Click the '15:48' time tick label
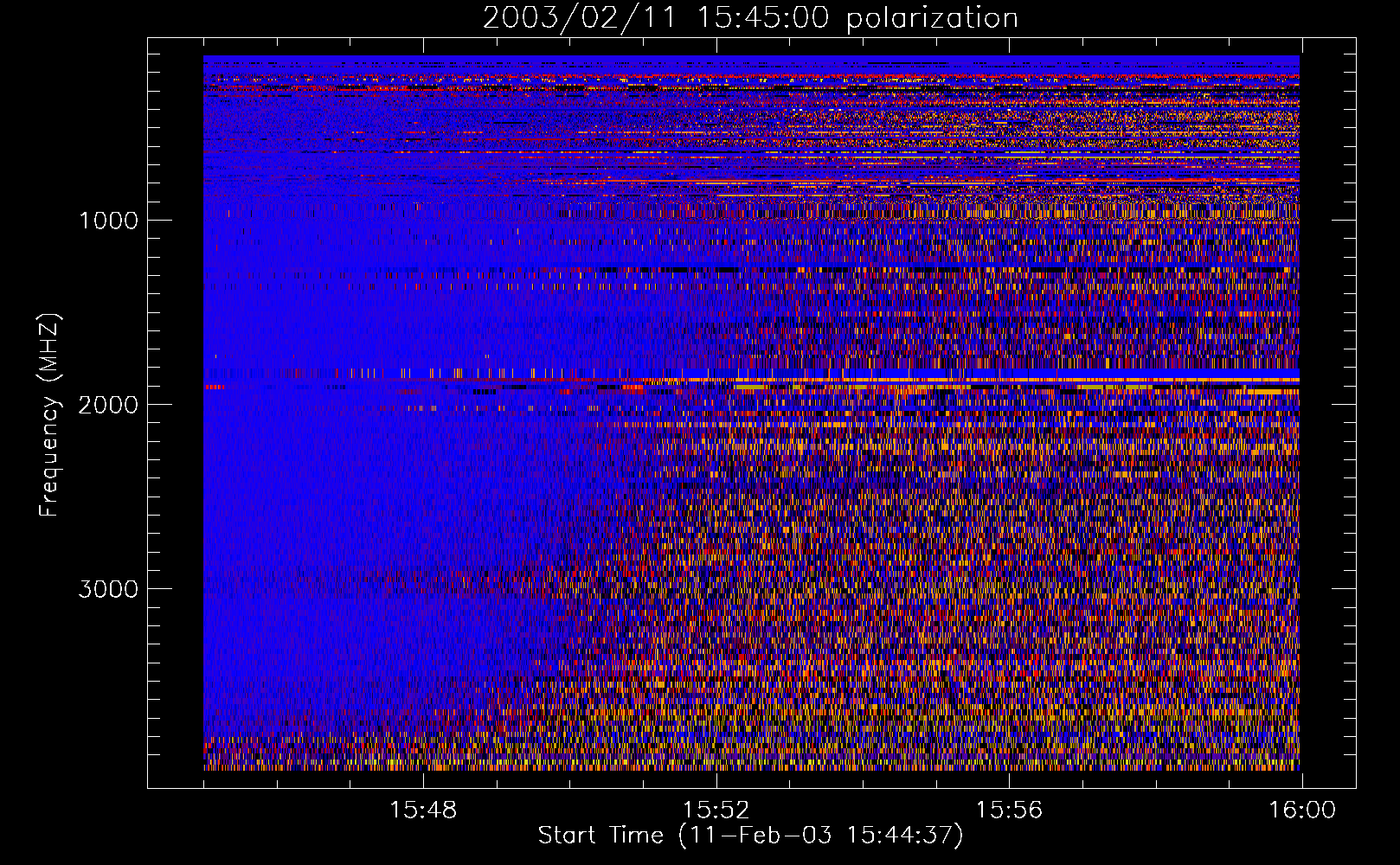The image size is (1400, 865). click(423, 811)
